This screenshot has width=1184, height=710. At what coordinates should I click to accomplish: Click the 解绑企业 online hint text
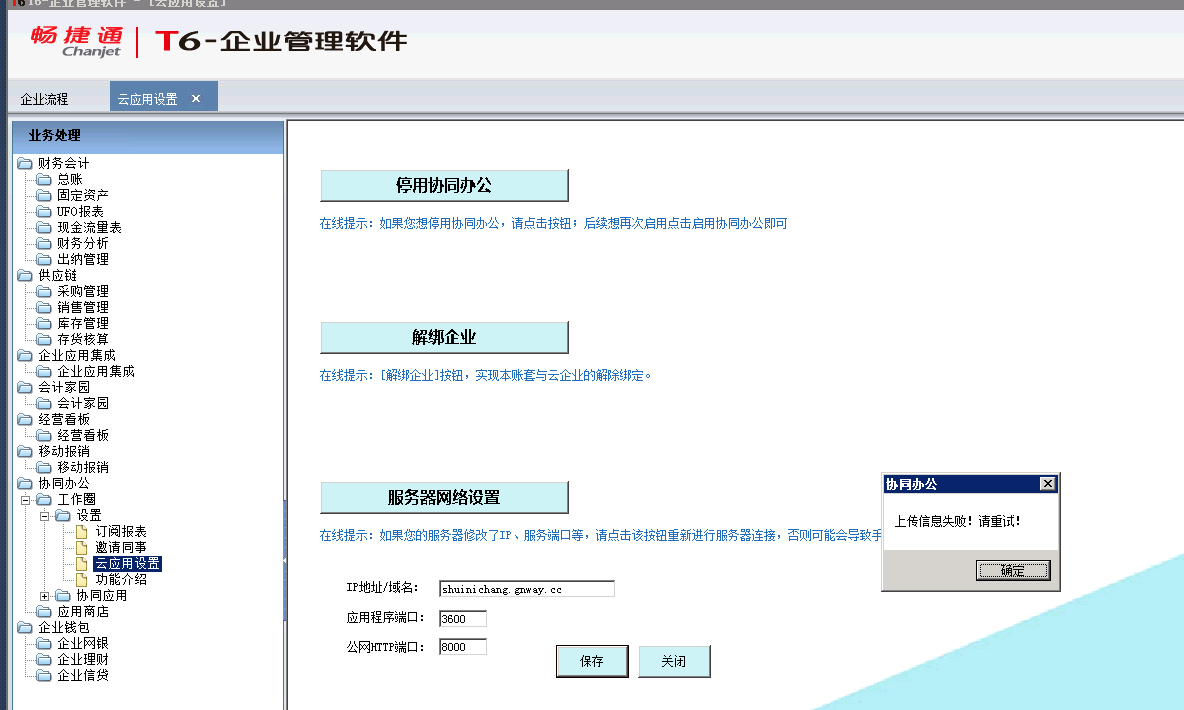tap(485, 375)
